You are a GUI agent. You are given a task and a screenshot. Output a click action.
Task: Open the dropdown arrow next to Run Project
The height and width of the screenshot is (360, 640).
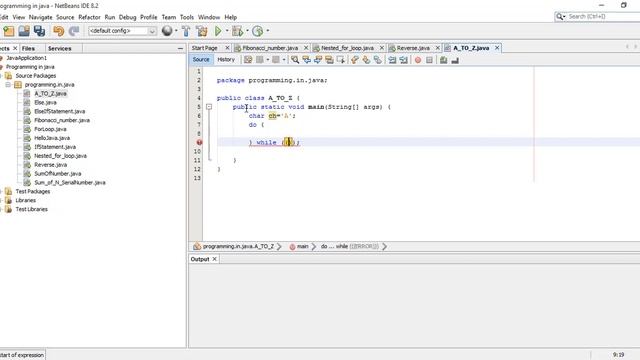[x=227, y=31]
